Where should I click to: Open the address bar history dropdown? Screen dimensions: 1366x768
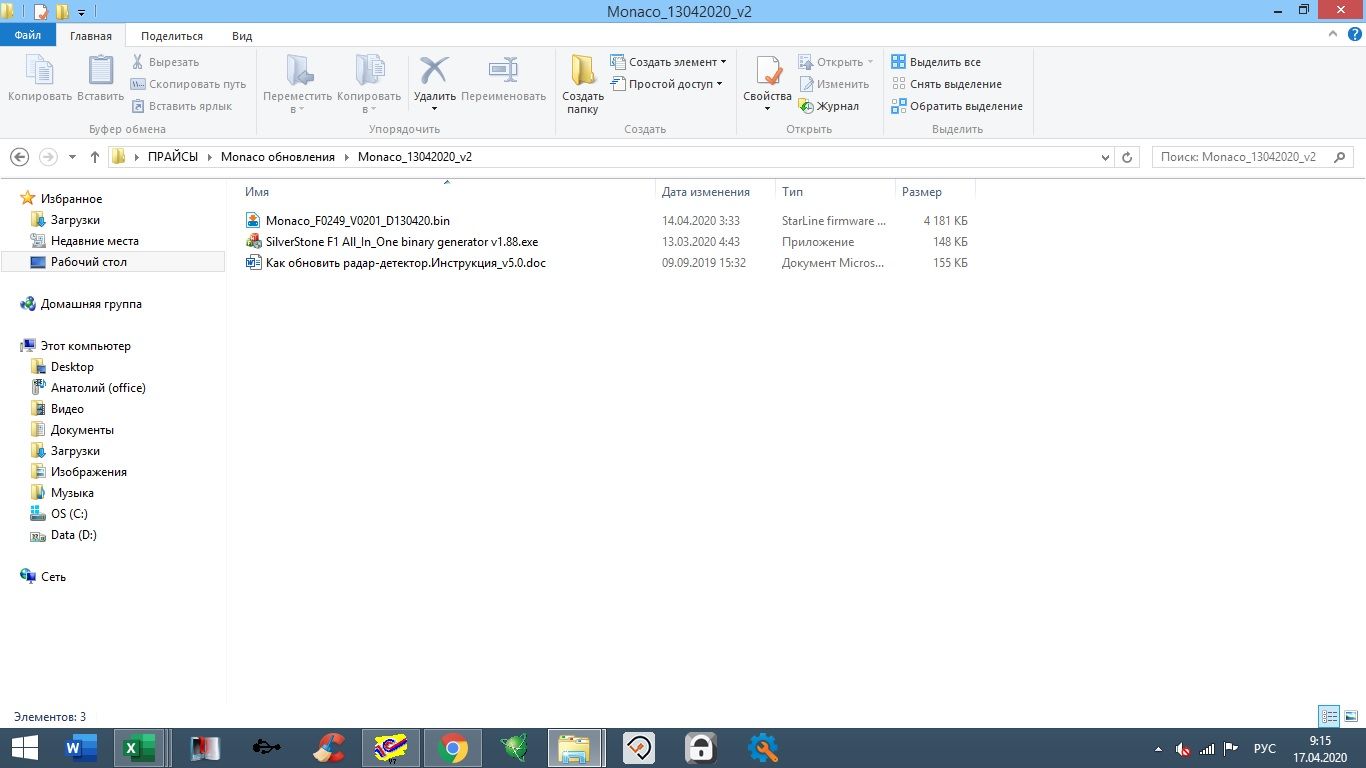coord(1105,157)
